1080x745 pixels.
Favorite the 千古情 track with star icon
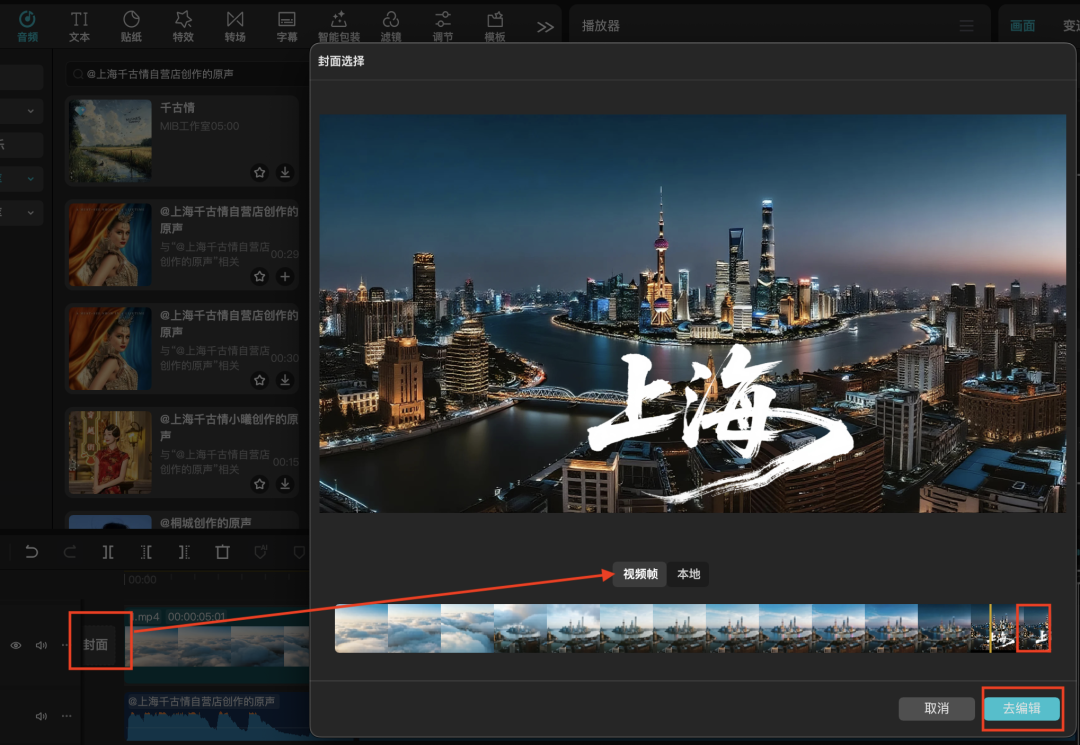(260, 172)
